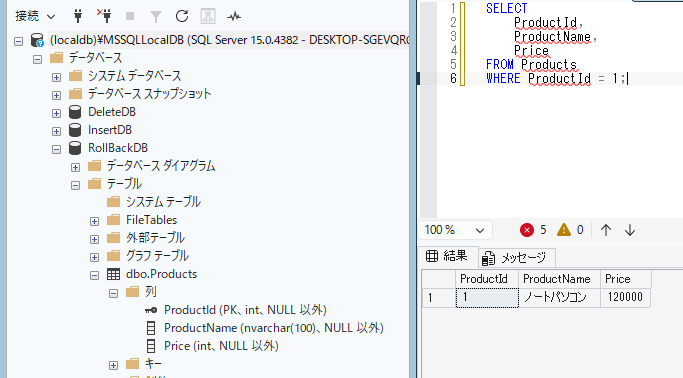Collapse the (localdb) server node
683x378 pixels.
(18, 41)
